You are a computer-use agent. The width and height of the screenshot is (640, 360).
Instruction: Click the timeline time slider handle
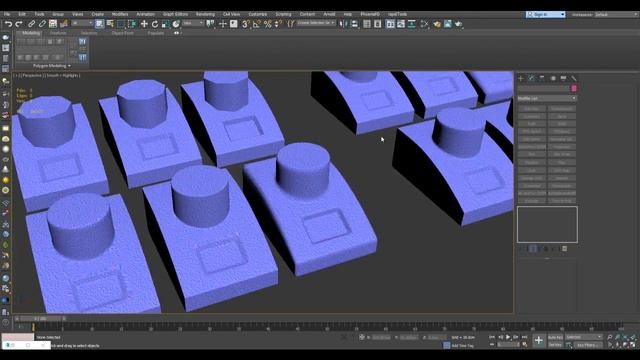pos(40,318)
